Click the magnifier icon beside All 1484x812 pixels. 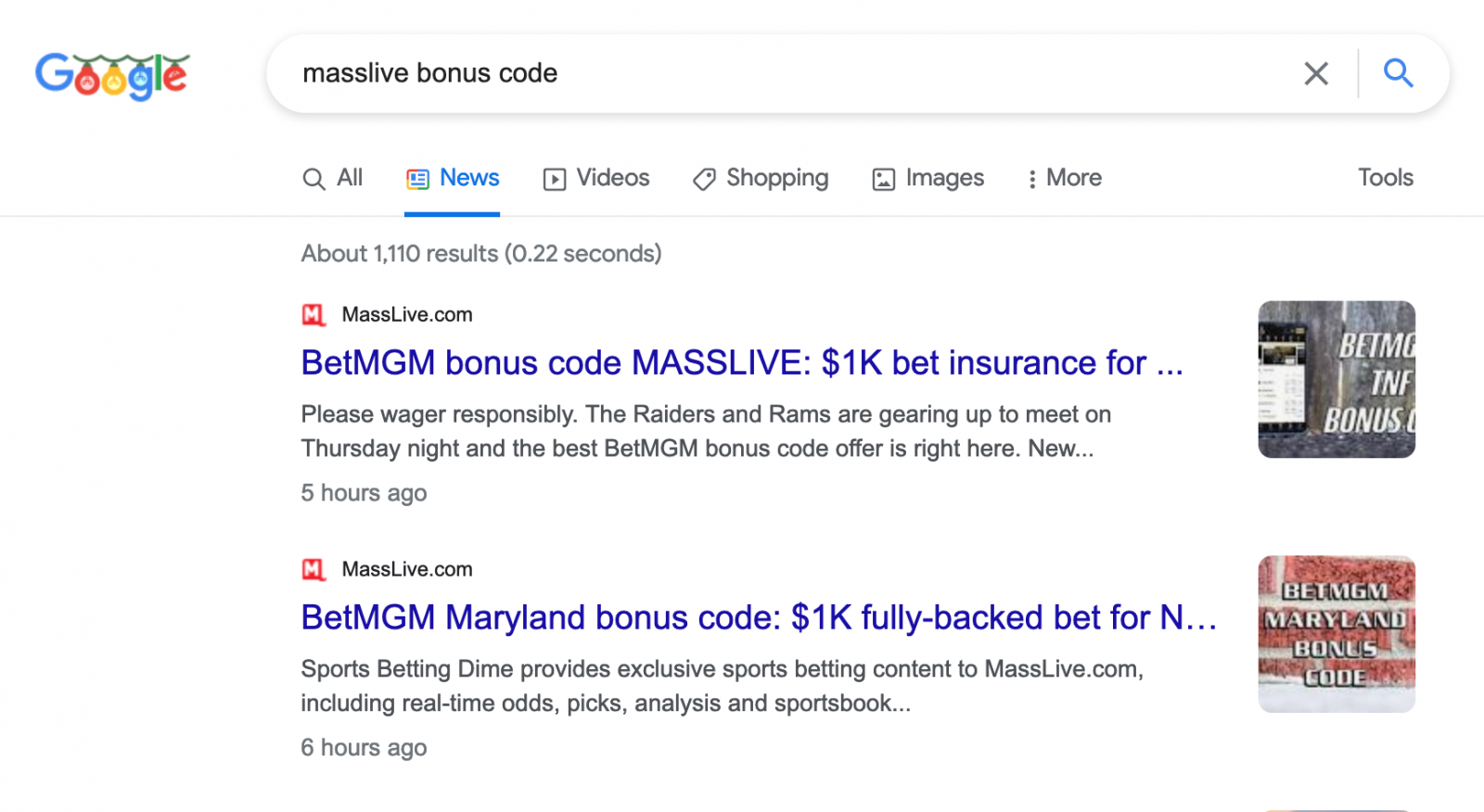313,179
